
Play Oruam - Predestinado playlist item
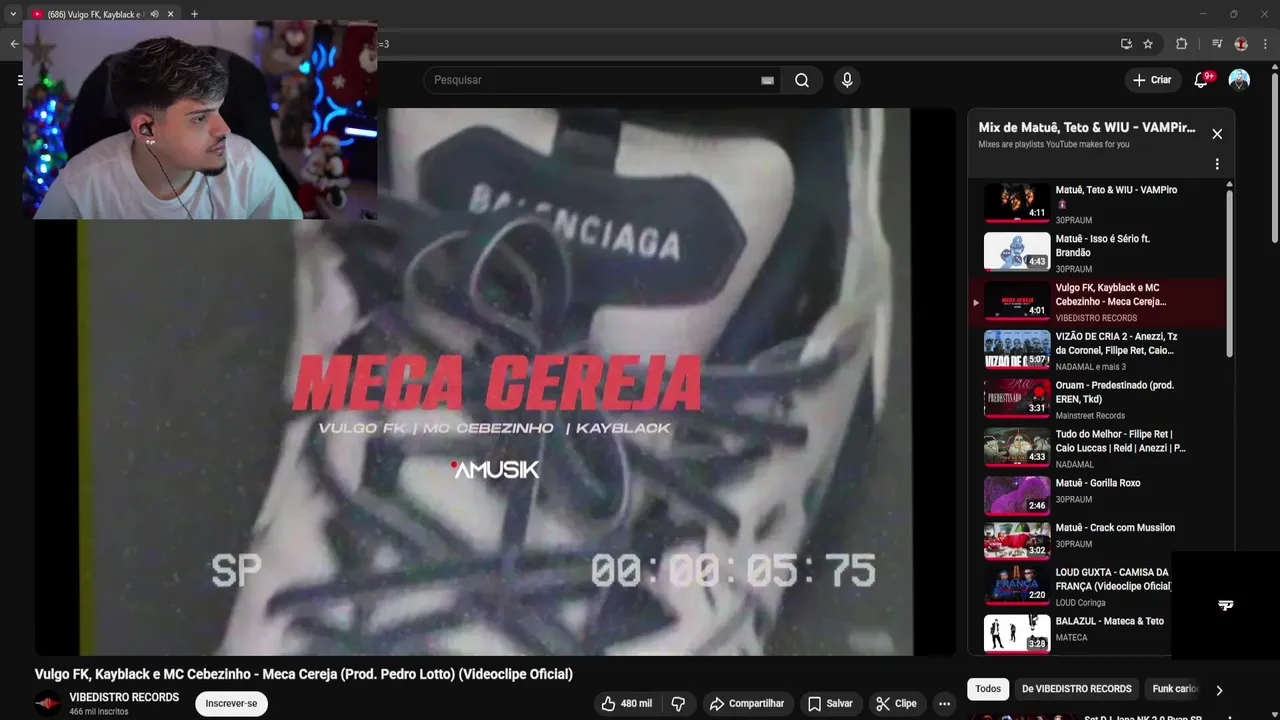click(x=1098, y=400)
